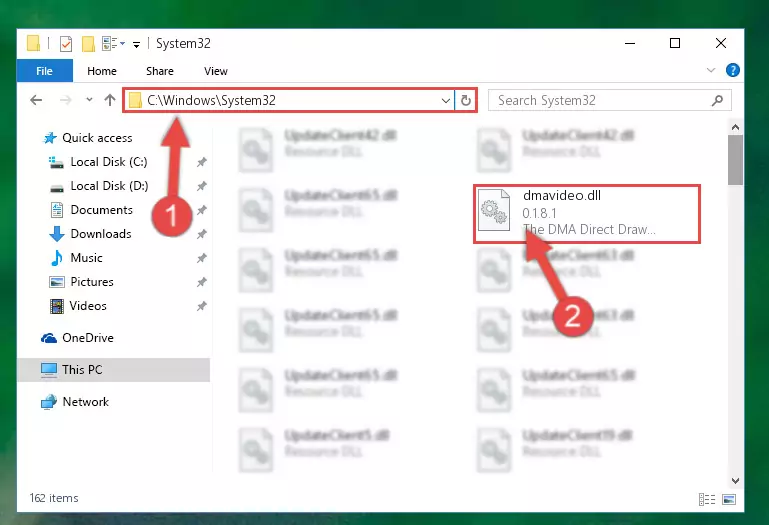Click the pin icon beside Local Disk (C:)
This screenshot has height=525, width=769.
tap(202, 162)
